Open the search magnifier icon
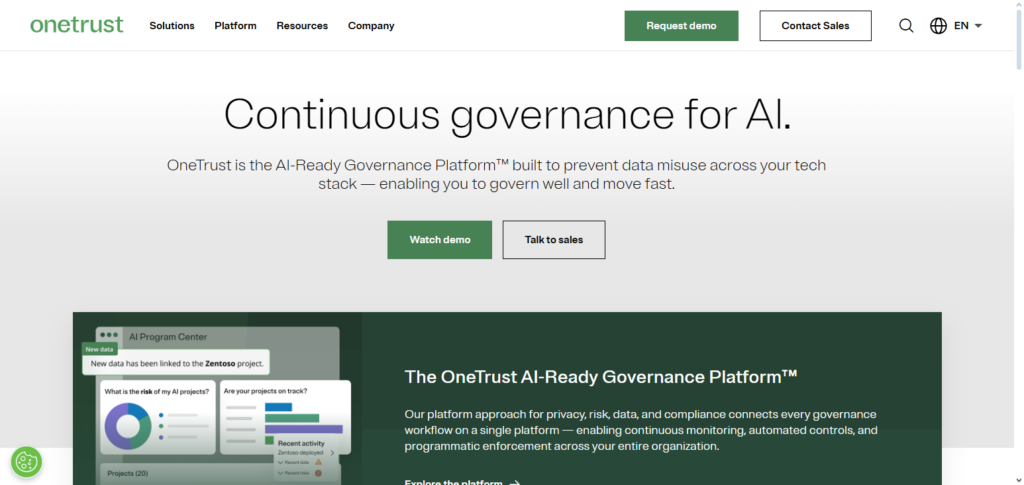Image resolution: width=1024 pixels, height=485 pixels. click(906, 26)
